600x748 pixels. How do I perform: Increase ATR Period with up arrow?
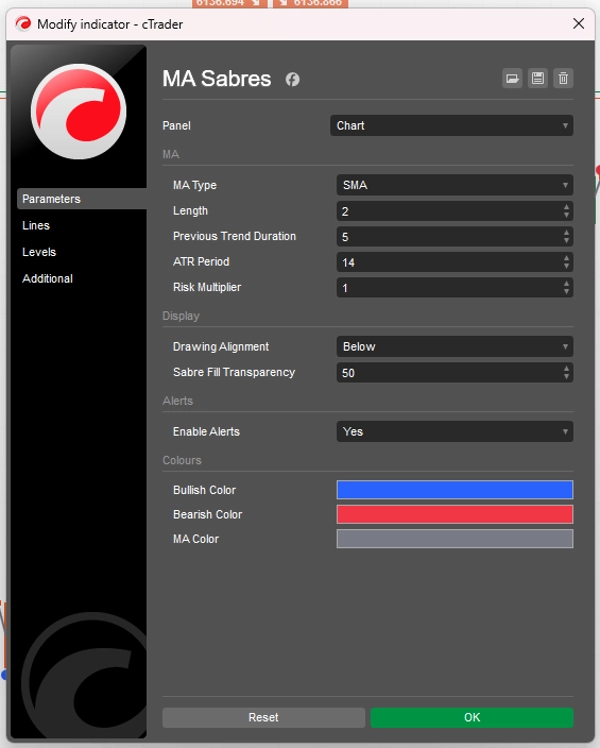(566, 258)
